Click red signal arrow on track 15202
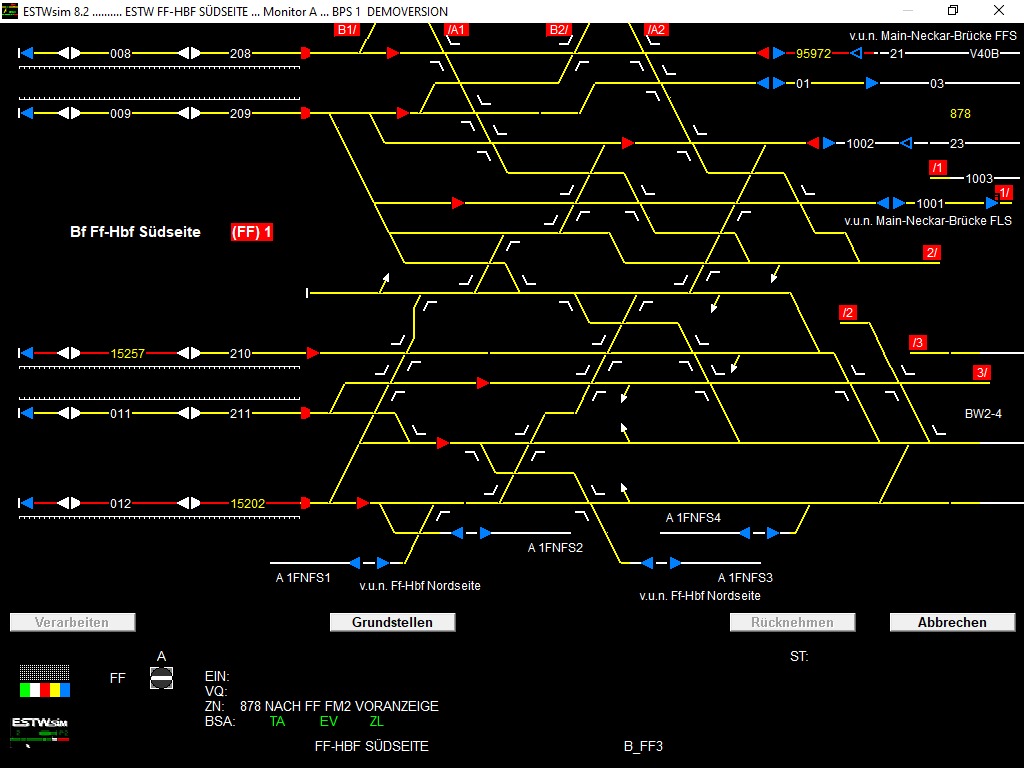The image size is (1024, 768). pos(306,502)
